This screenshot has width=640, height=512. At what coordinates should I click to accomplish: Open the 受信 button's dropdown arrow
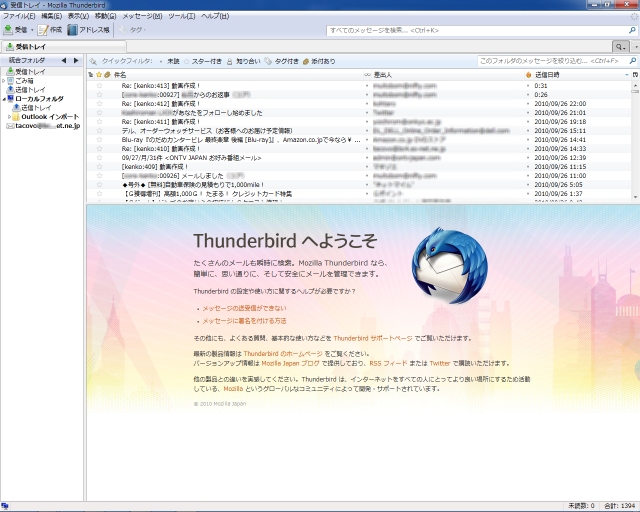(x=32, y=30)
